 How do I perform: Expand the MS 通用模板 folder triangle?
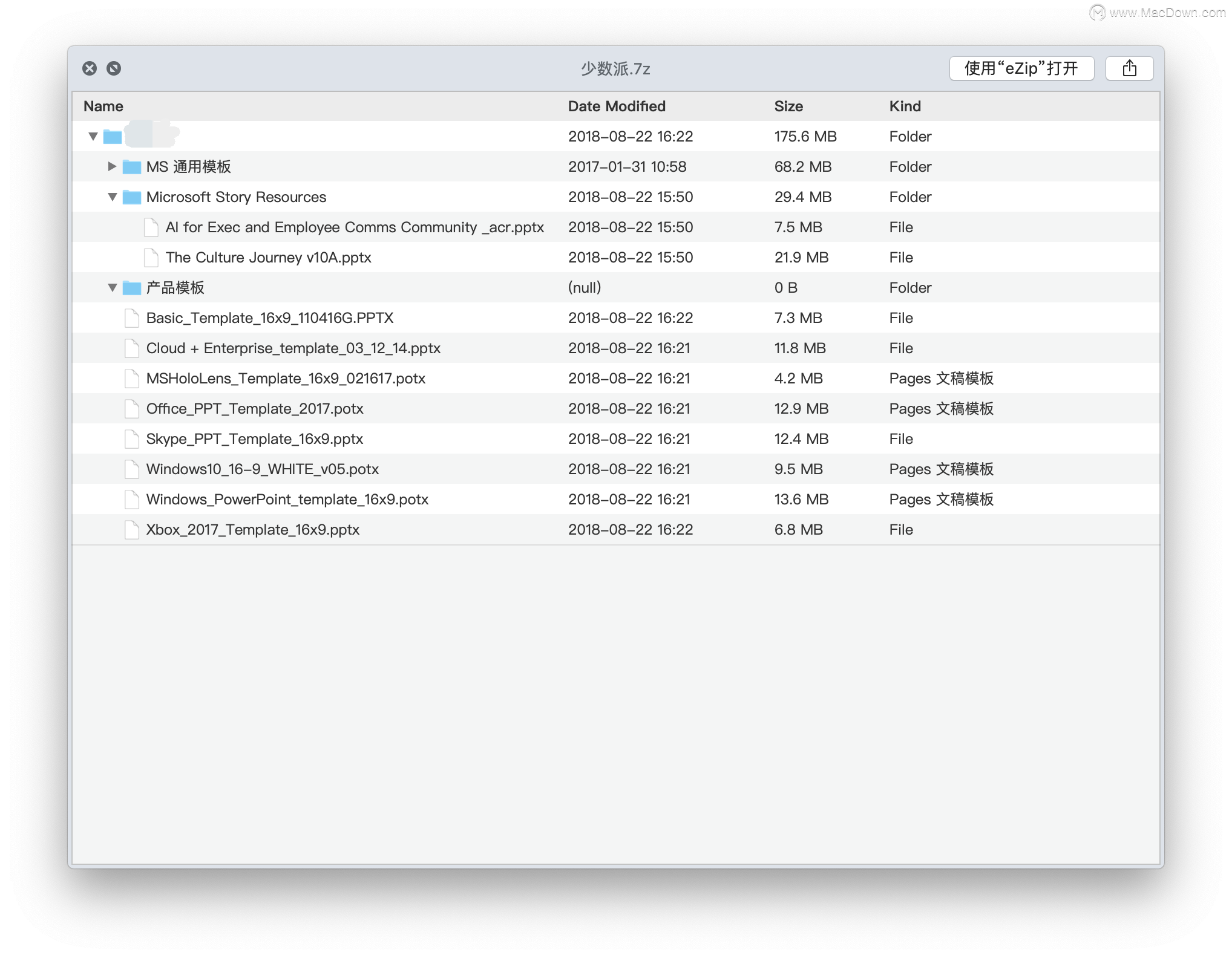[x=112, y=166]
